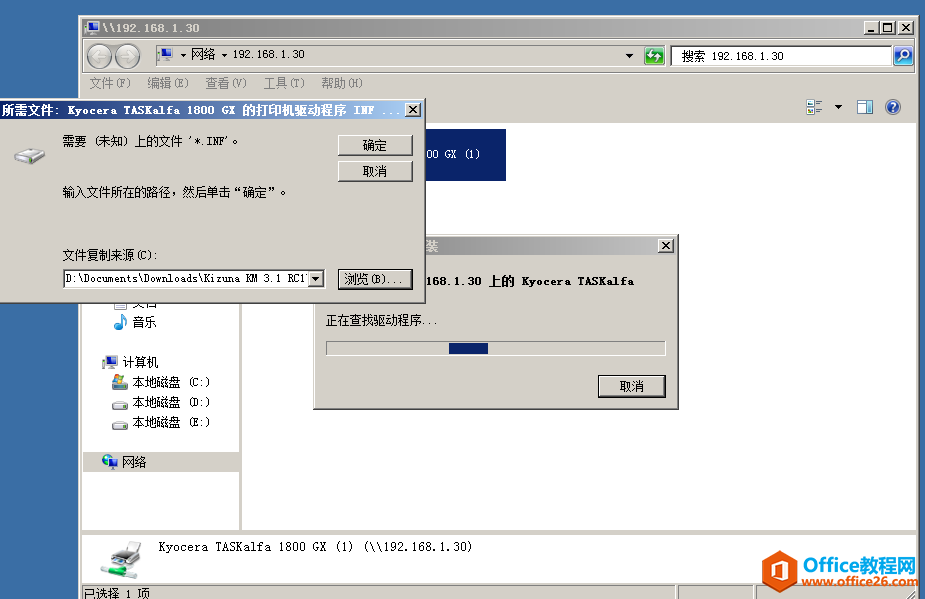Click the 搜索 192.168.1.30 search box

781,56
